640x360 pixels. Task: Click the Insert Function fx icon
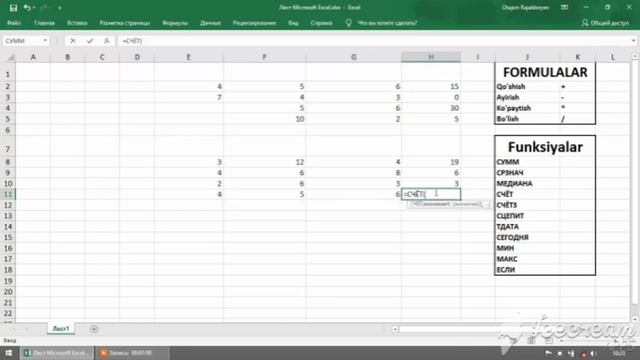tap(107, 41)
